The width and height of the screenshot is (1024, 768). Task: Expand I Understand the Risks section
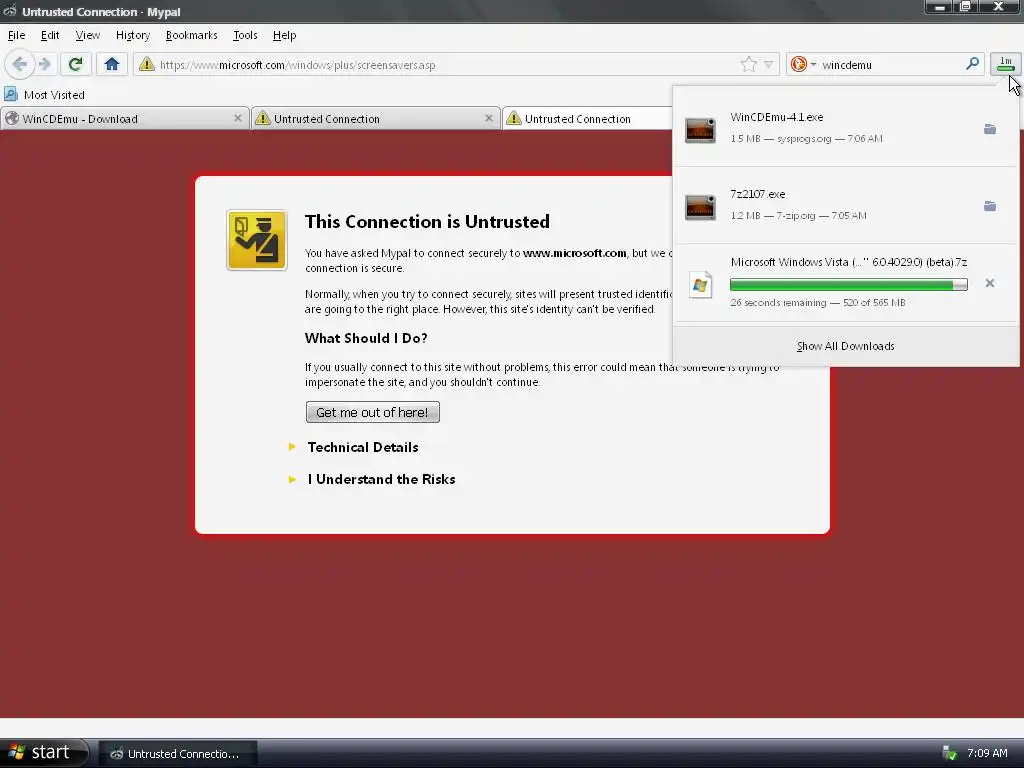pyautogui.click(x=381, y=479)
